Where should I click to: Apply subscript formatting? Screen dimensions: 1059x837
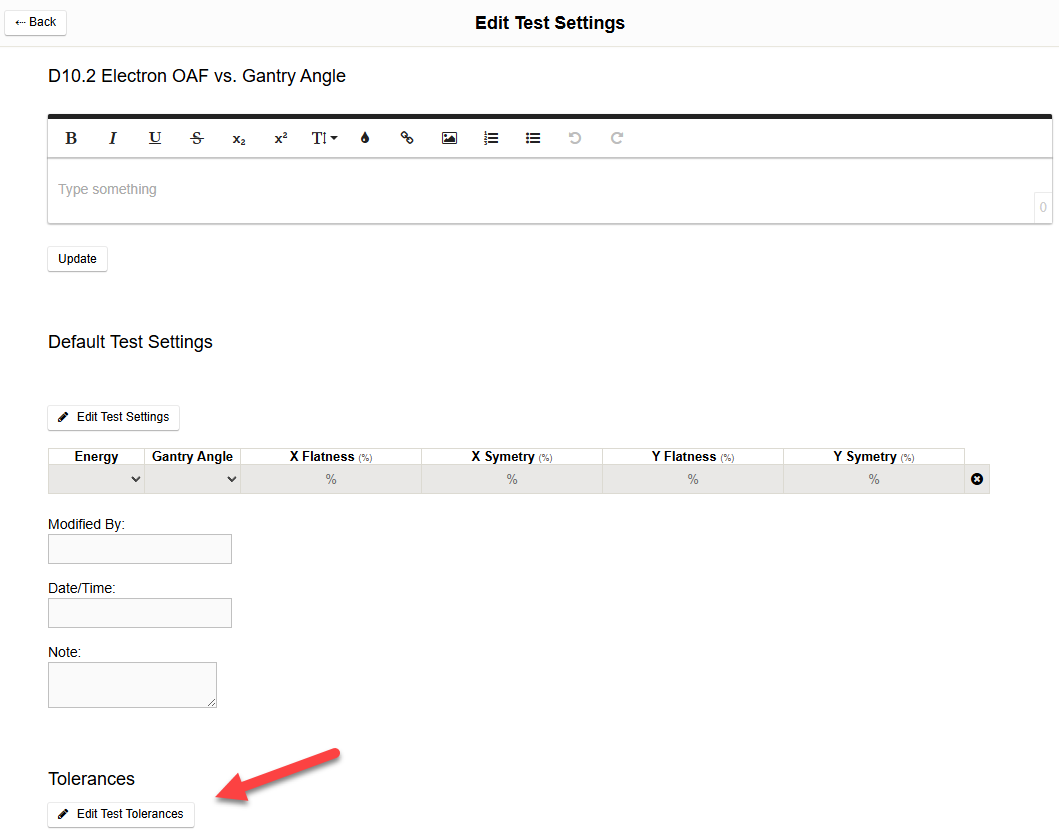pyautogui.click(x=239, y=138)
